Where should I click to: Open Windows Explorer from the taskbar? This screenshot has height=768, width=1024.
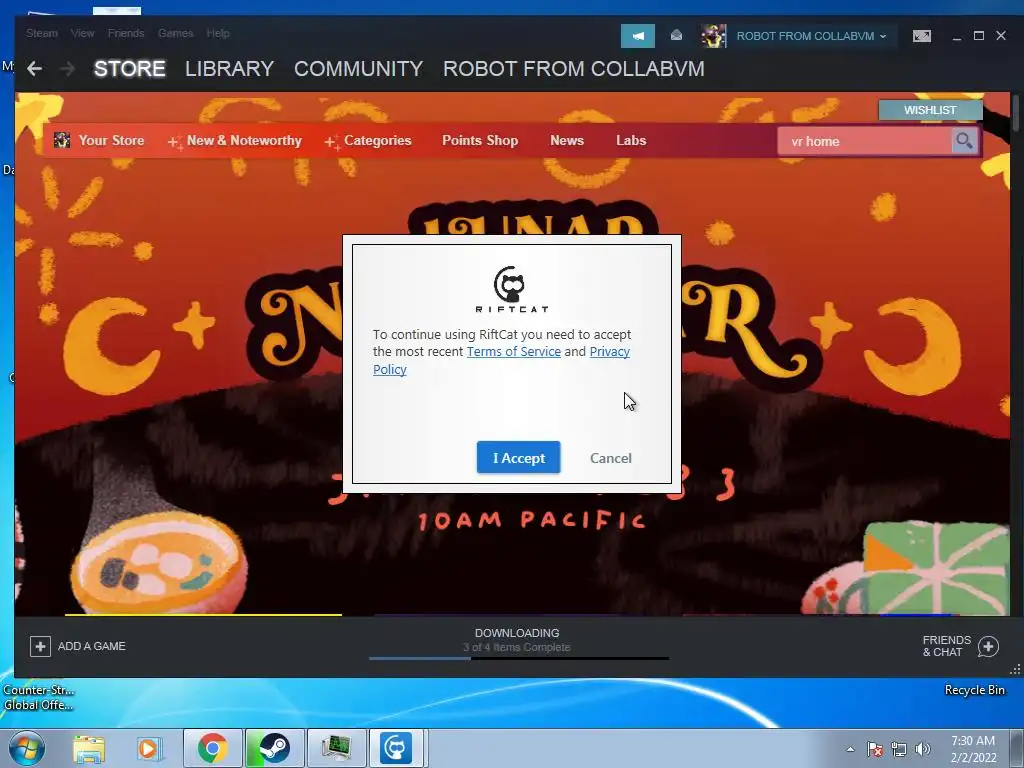point(89,748)
